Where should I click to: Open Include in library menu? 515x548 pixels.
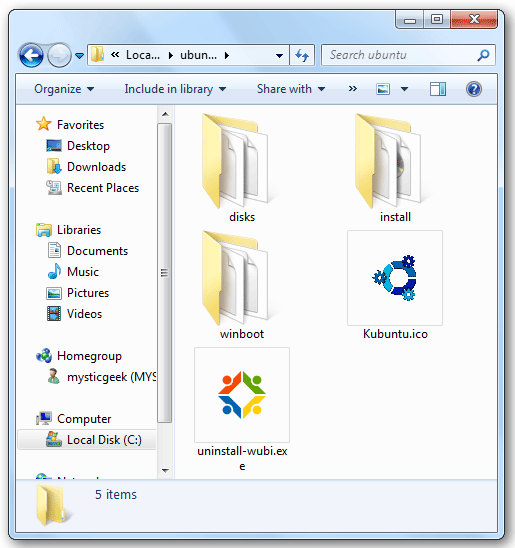click(x=175, y=89)
